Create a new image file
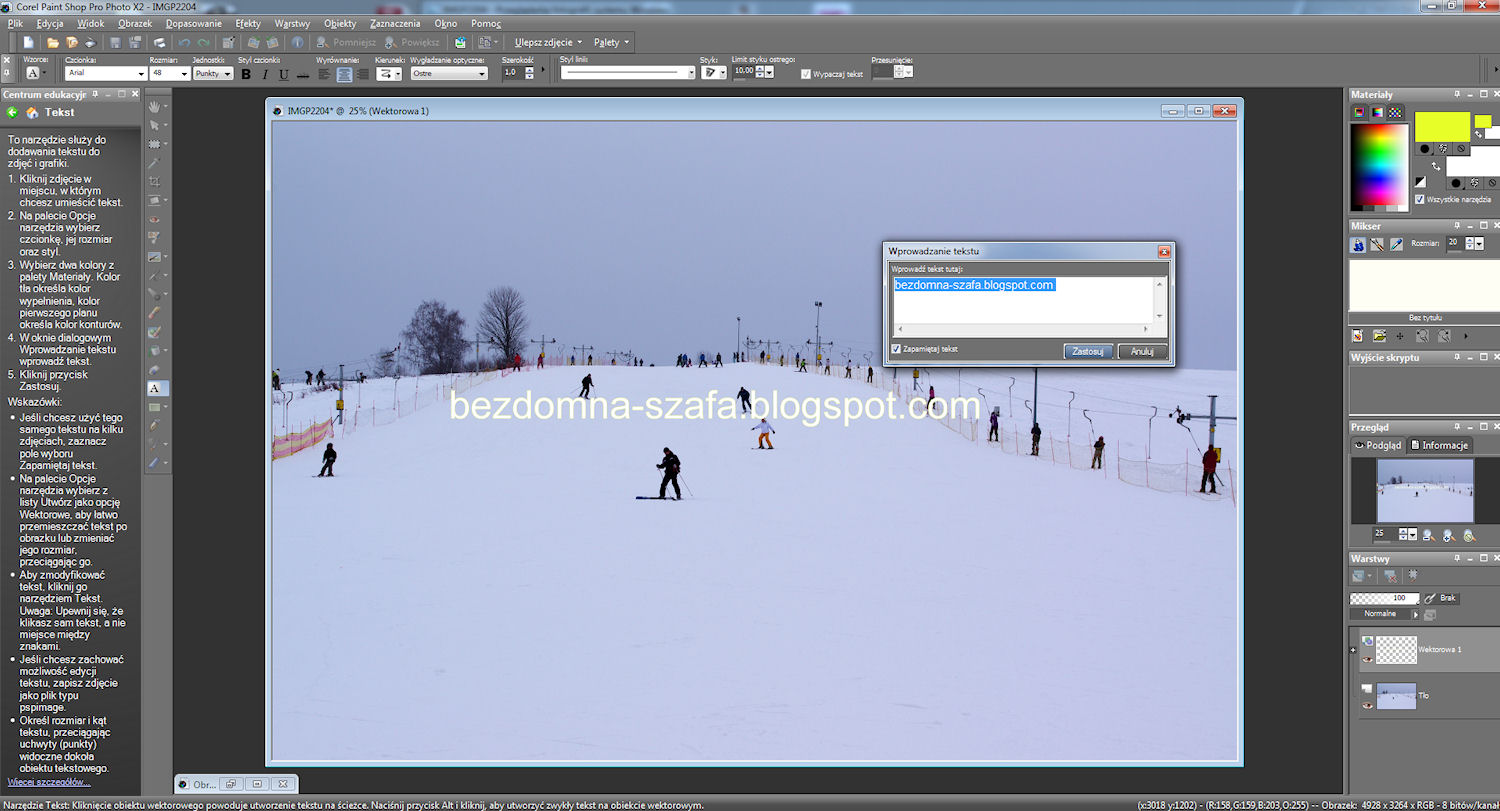Viewport: 1500px width, 811px height. click(x=29, y=42)
